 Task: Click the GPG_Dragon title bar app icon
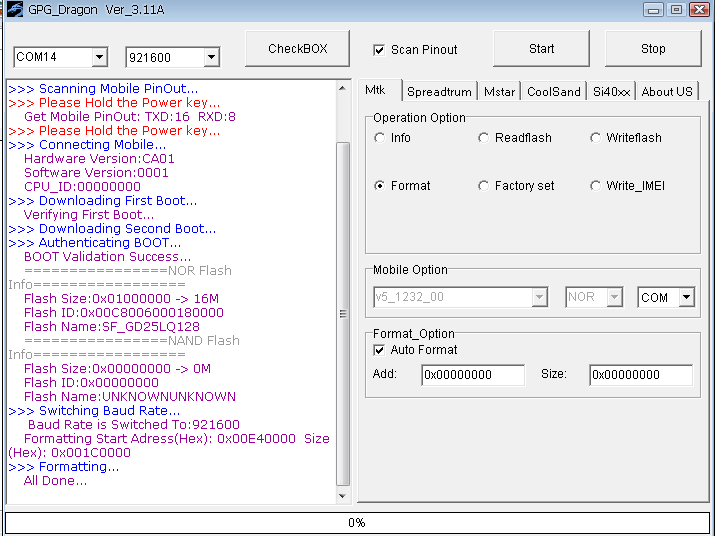tap(14, 10)
